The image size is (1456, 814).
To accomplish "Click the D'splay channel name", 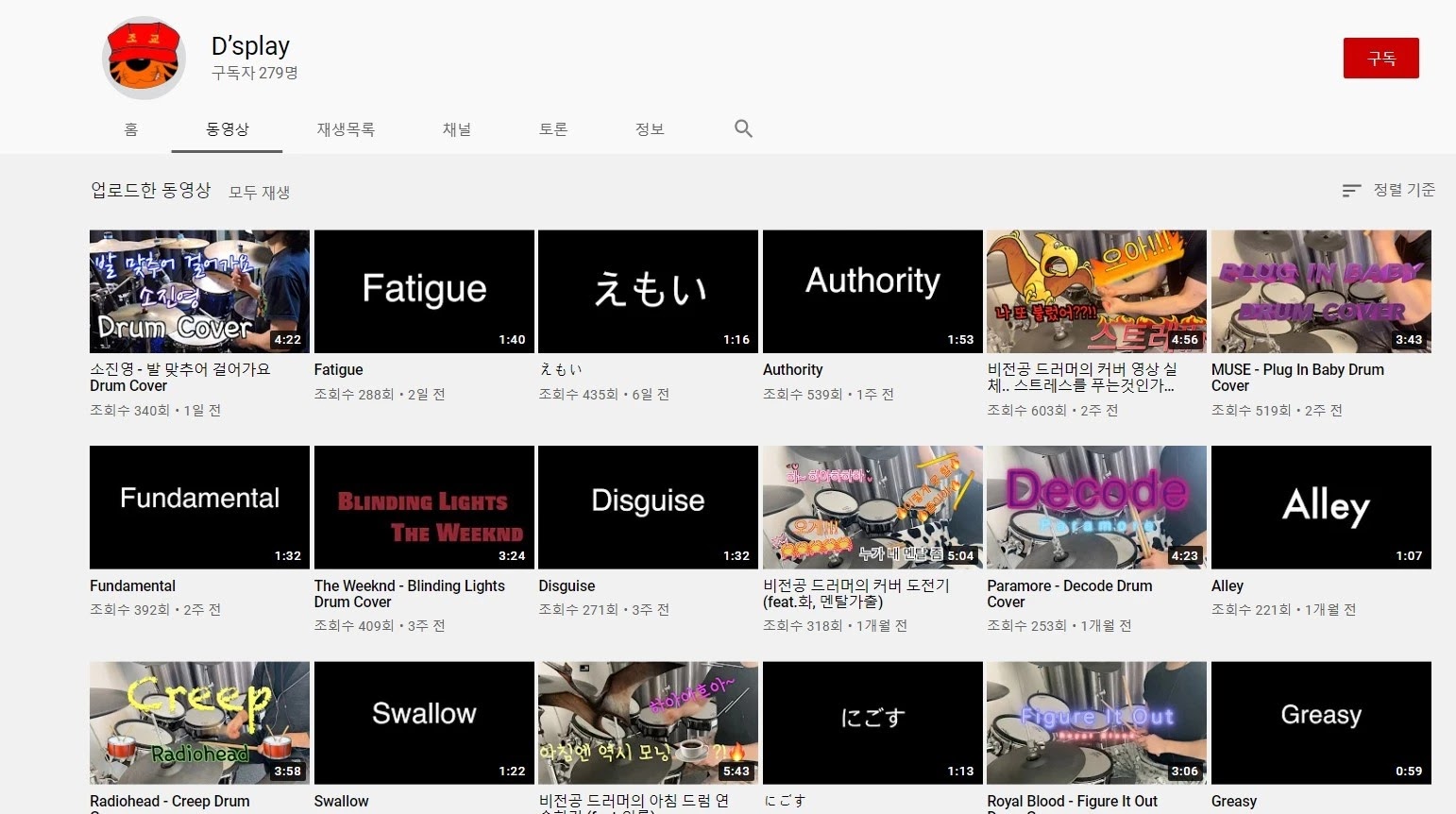I will 250,45.
